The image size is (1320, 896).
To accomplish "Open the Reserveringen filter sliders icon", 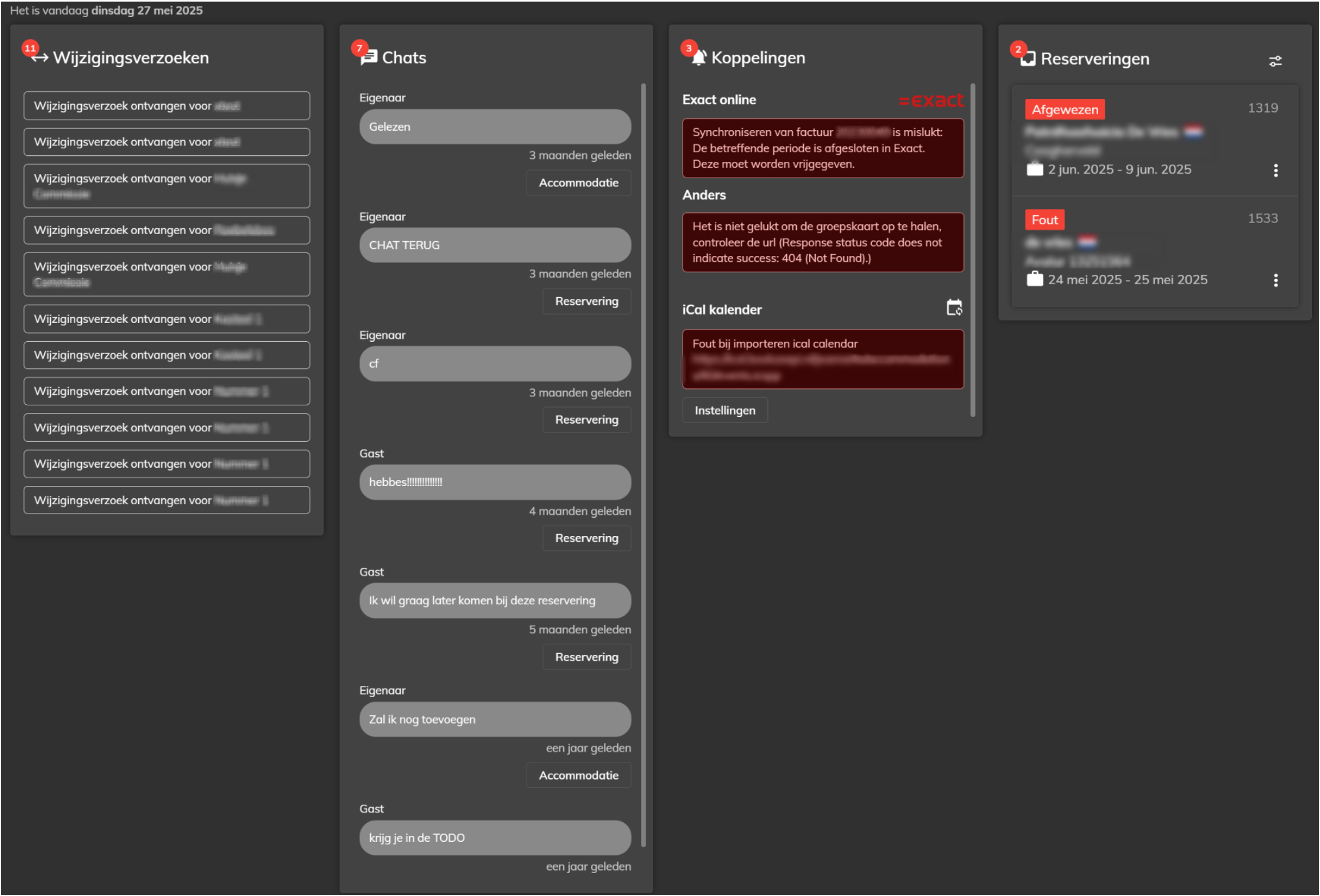I will pyautogui.click(x=1275, y=61).
